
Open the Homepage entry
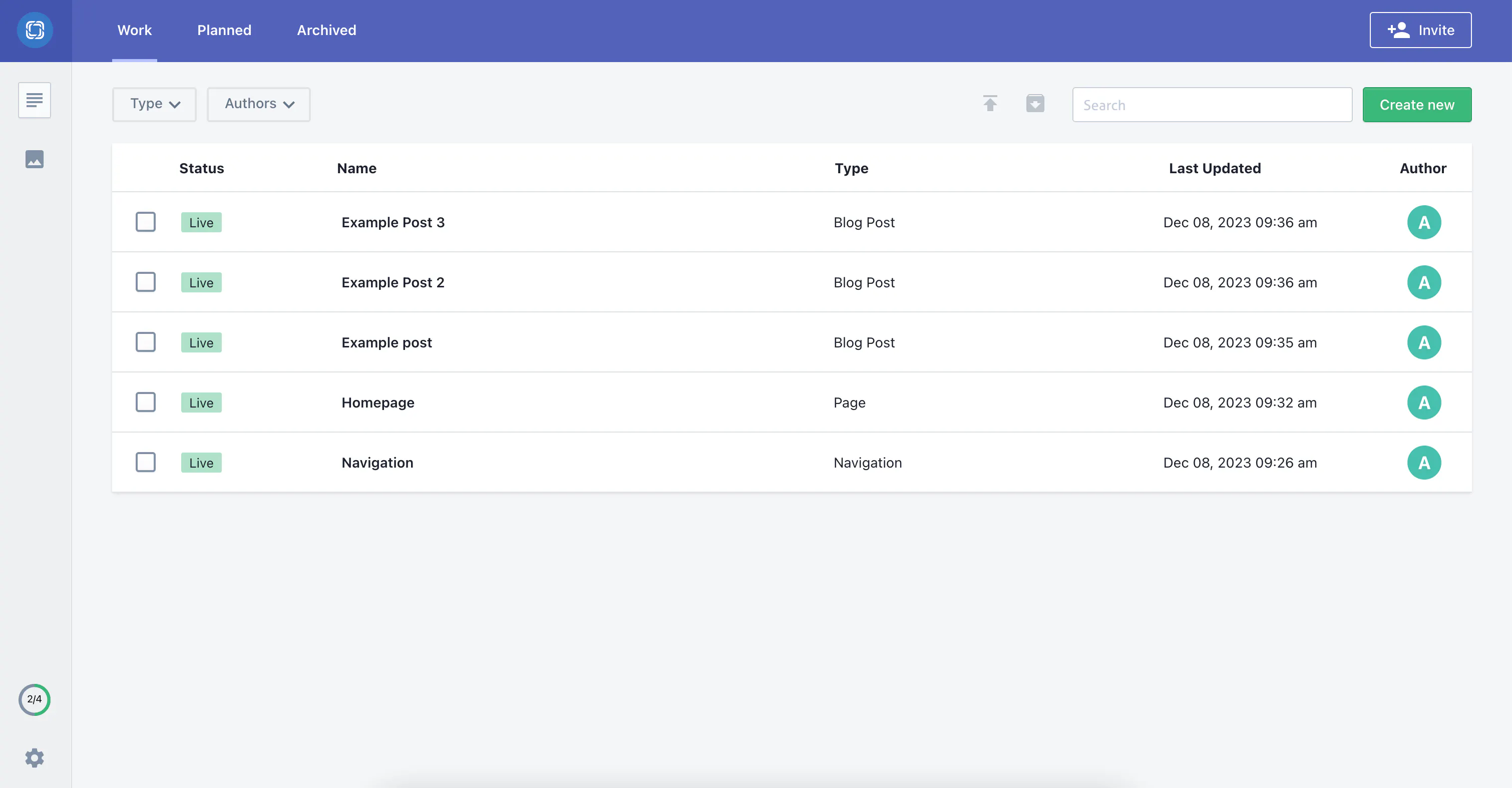click(x=378, y=403)
